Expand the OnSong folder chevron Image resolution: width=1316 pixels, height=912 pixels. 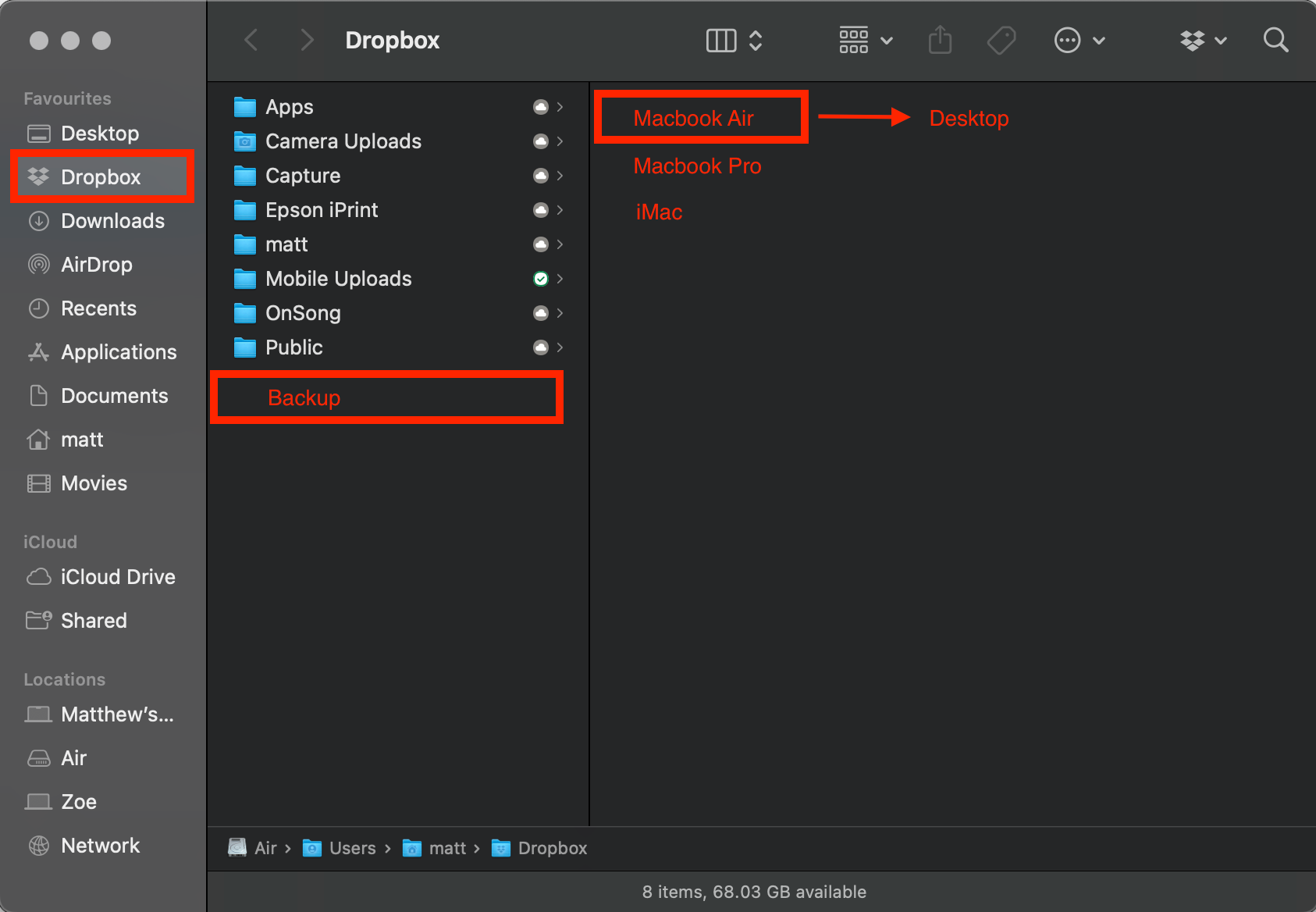tap(560, 313)
